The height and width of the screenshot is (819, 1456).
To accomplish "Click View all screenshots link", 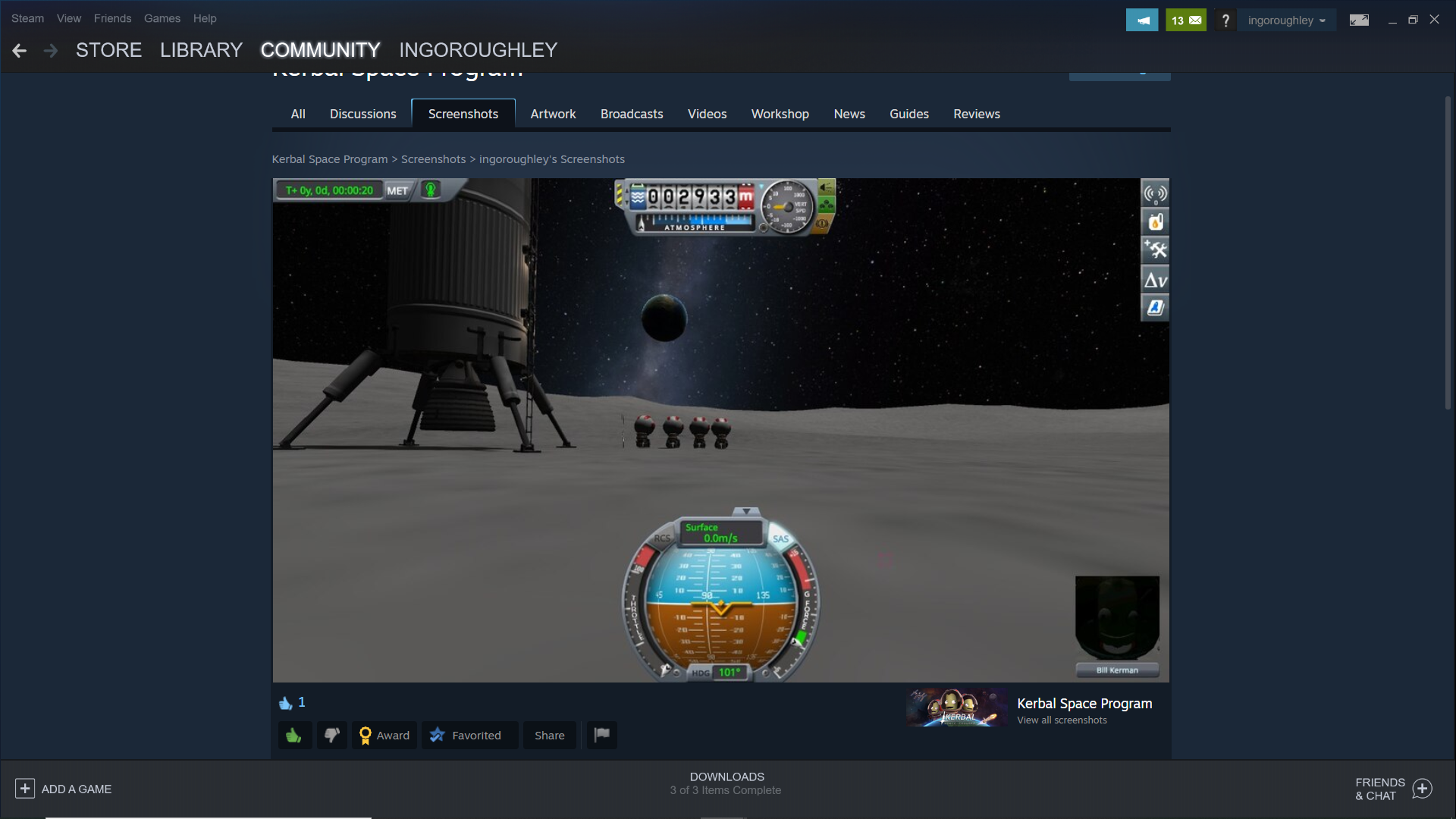I will click(1062, 720).
